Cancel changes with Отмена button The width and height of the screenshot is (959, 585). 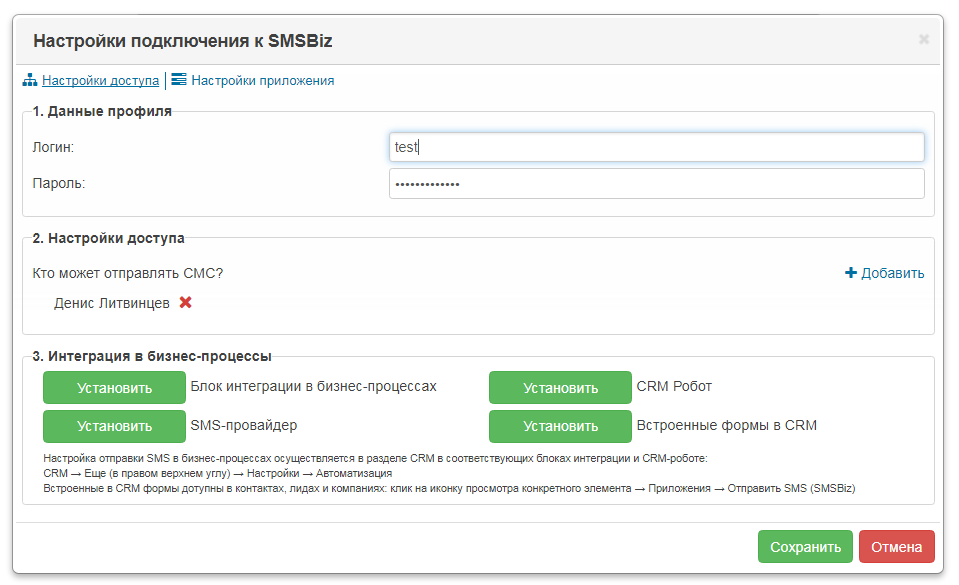[x=897, y=546]
